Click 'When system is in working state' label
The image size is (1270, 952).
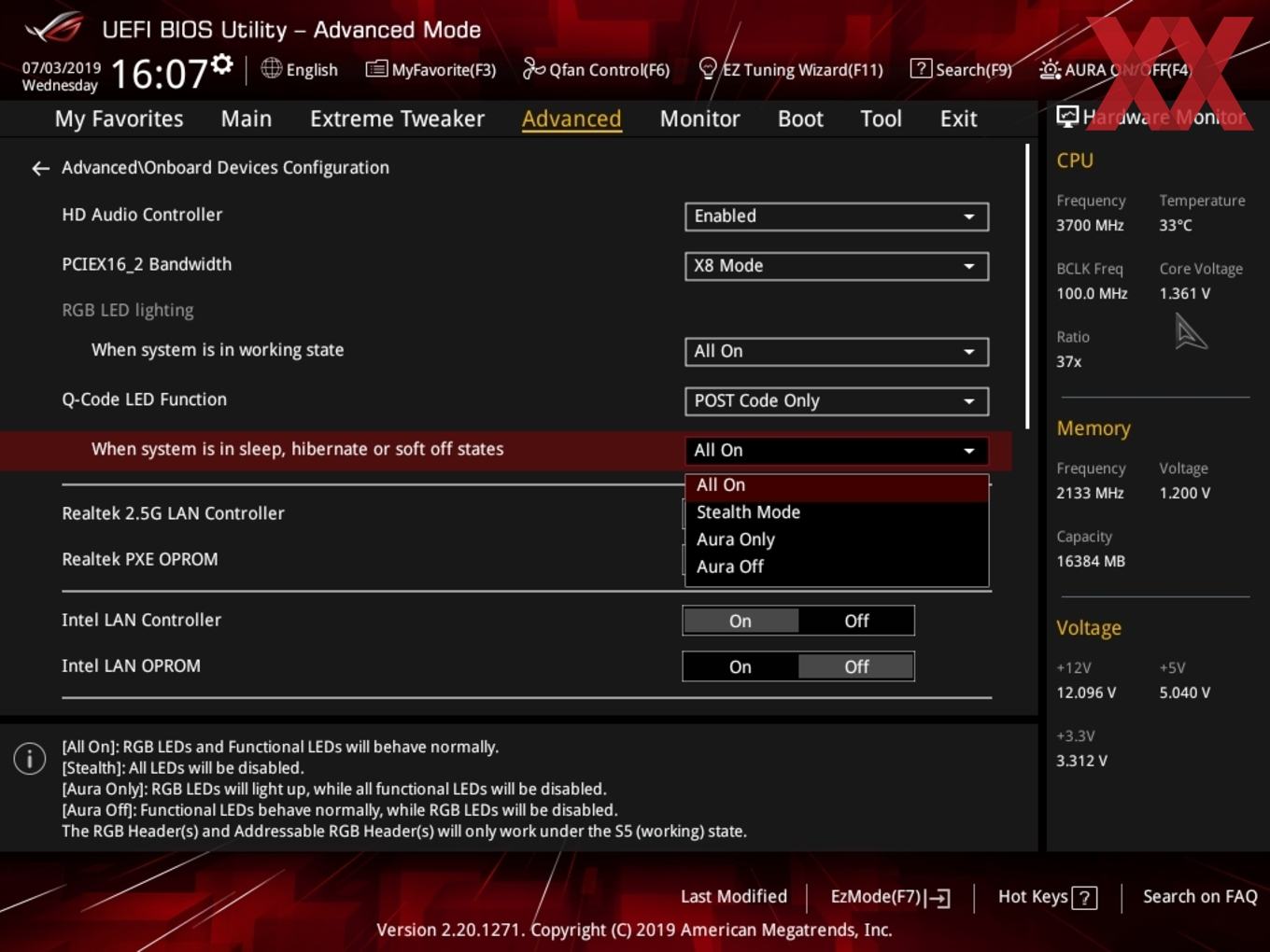(x=218, y=350)
